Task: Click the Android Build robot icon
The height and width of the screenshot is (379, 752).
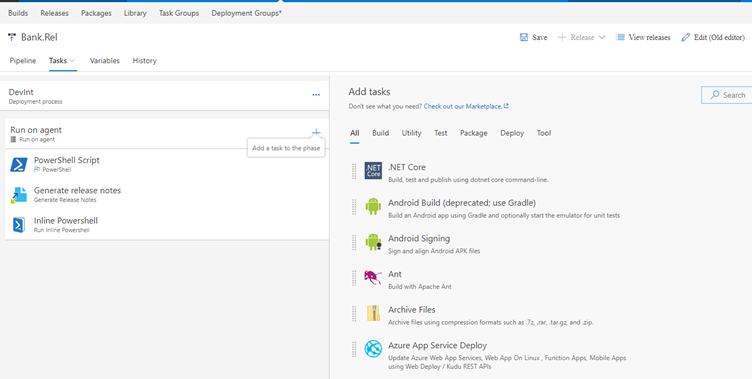Action: click(373, 206)
